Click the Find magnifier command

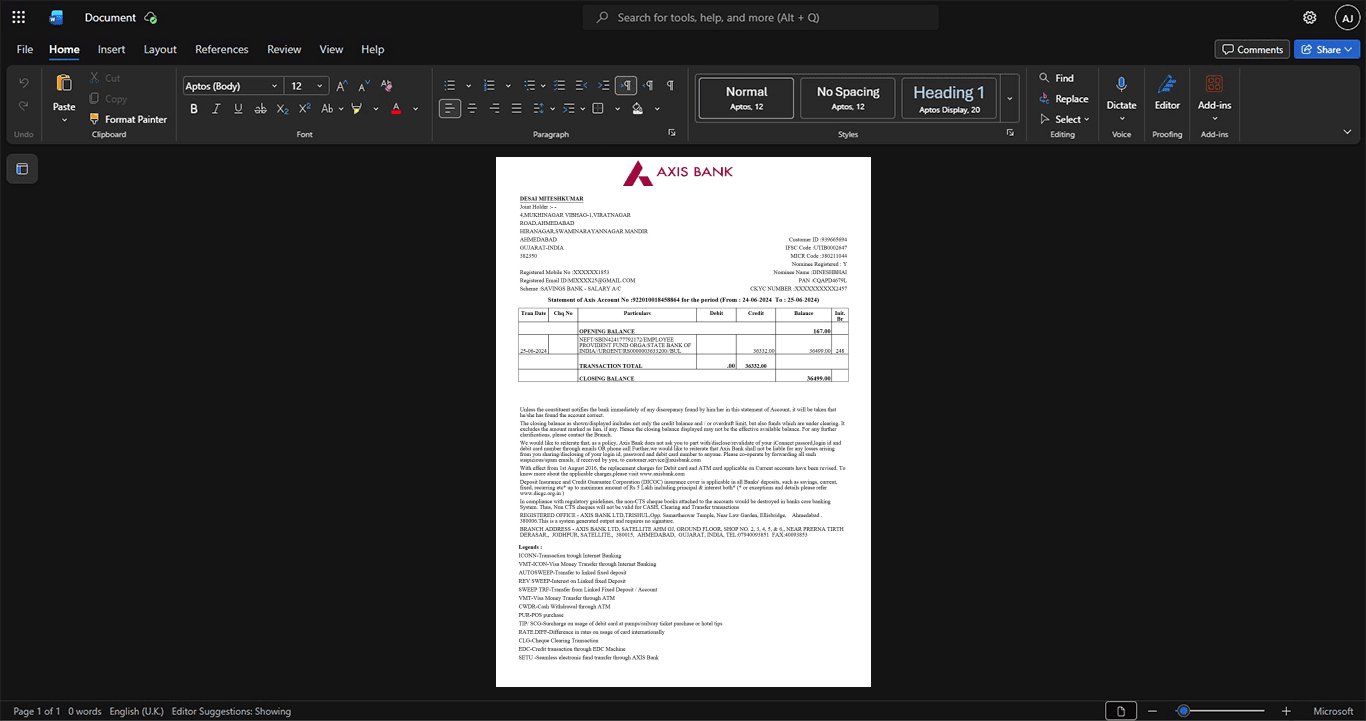[1056, 78]
